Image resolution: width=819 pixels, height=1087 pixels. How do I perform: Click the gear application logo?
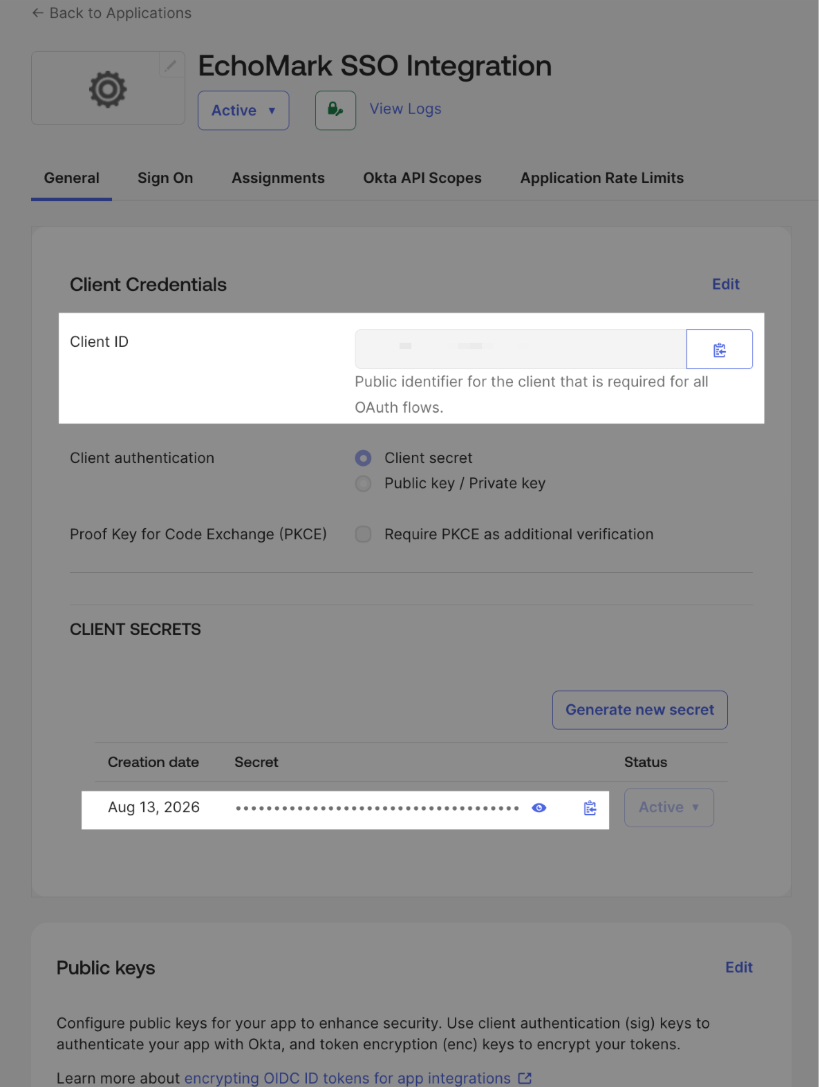pyautogui.click(x=107, y=89)
